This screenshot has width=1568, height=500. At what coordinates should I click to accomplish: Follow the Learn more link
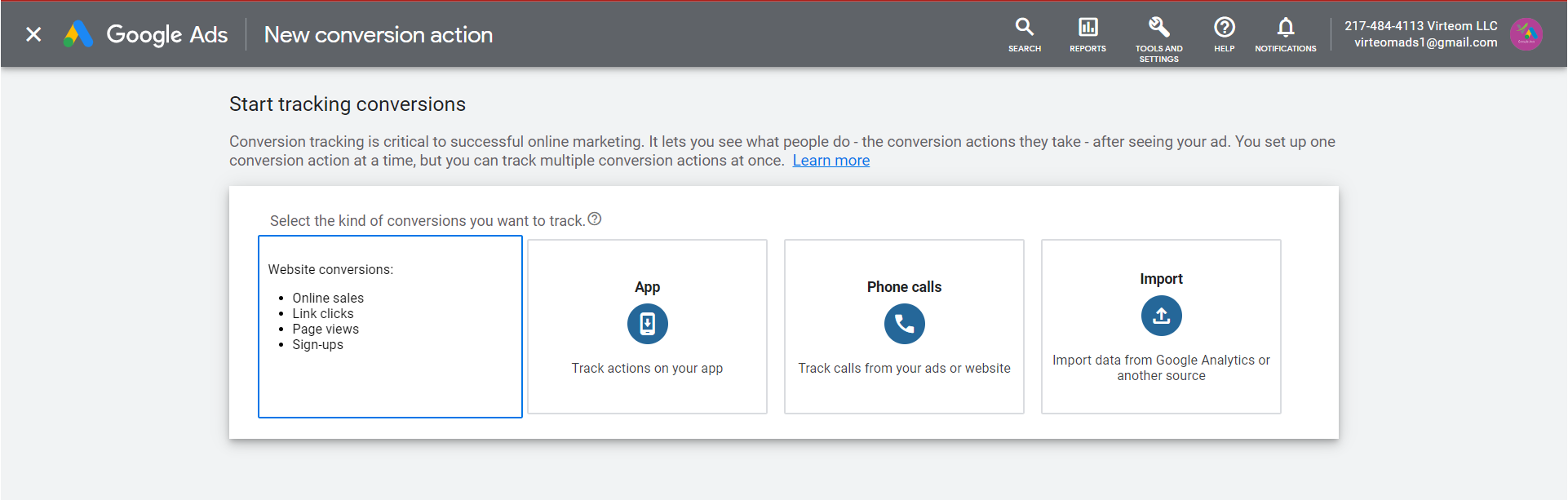click(831, 161)
